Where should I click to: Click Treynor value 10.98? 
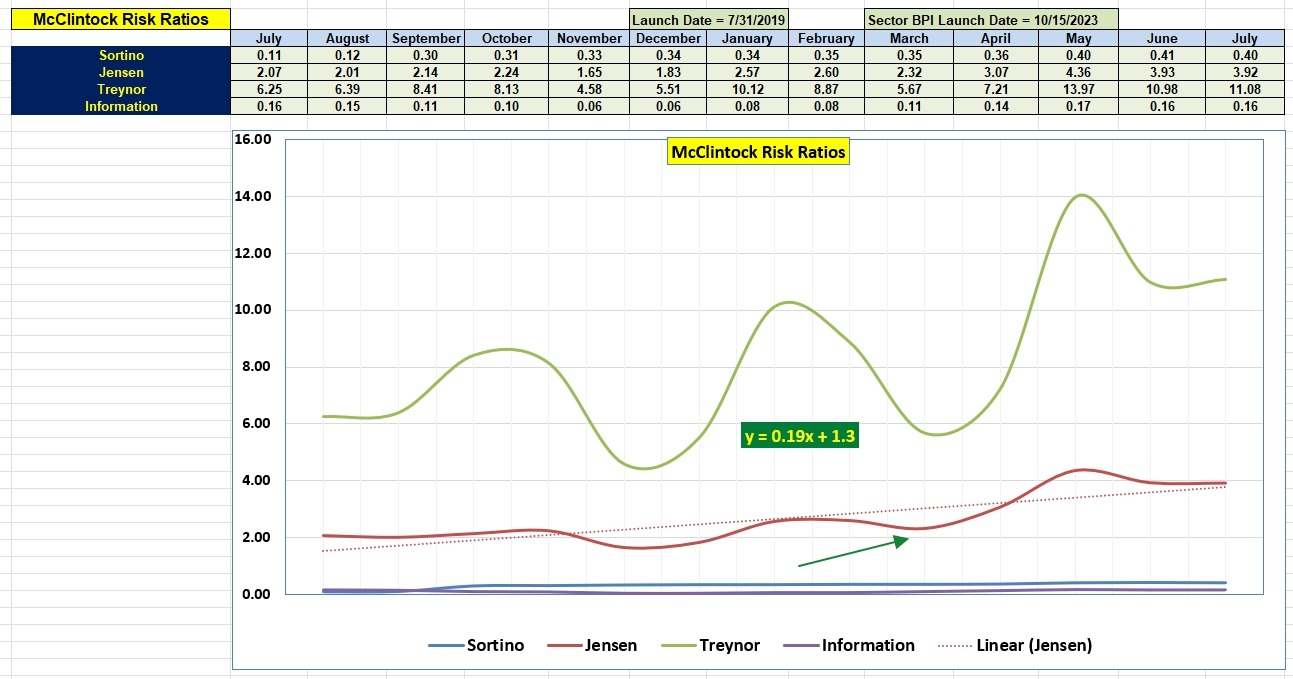1162,89
